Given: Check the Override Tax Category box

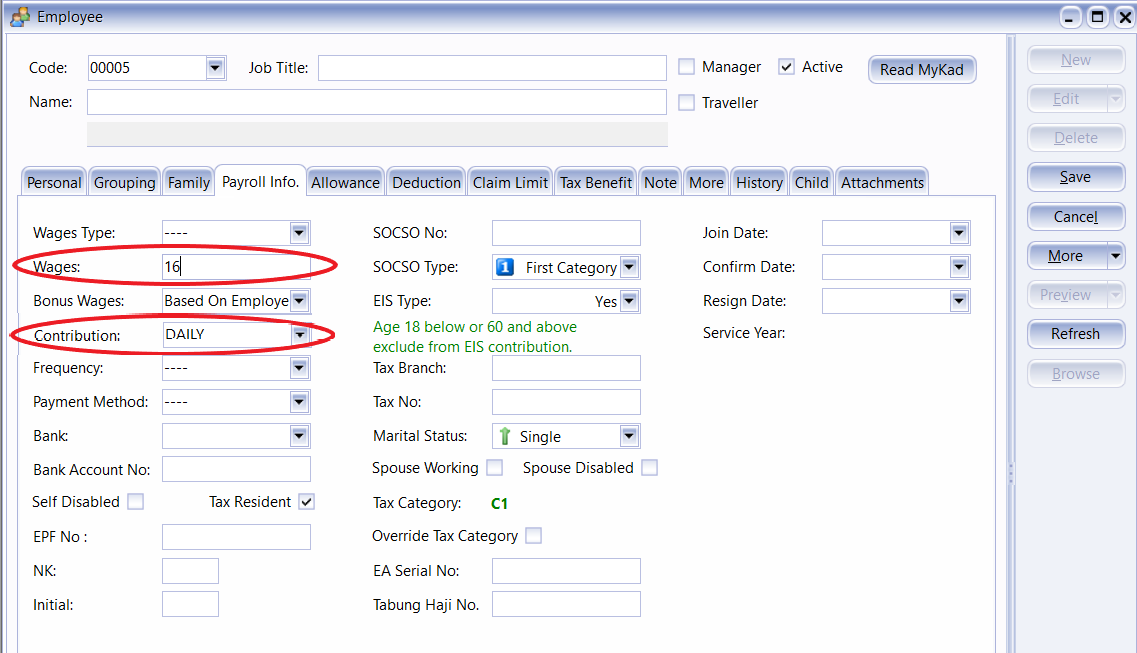Looking at the screenshot, I should (534, 536).
